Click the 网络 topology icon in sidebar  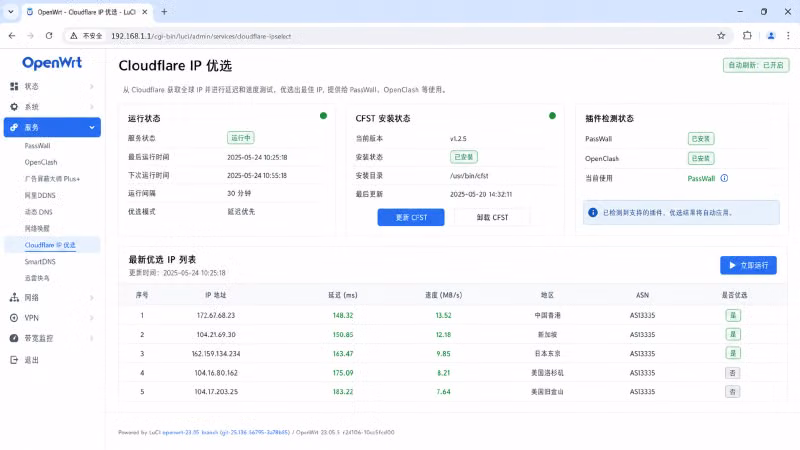pyautogui.click(x=14, y=297)
